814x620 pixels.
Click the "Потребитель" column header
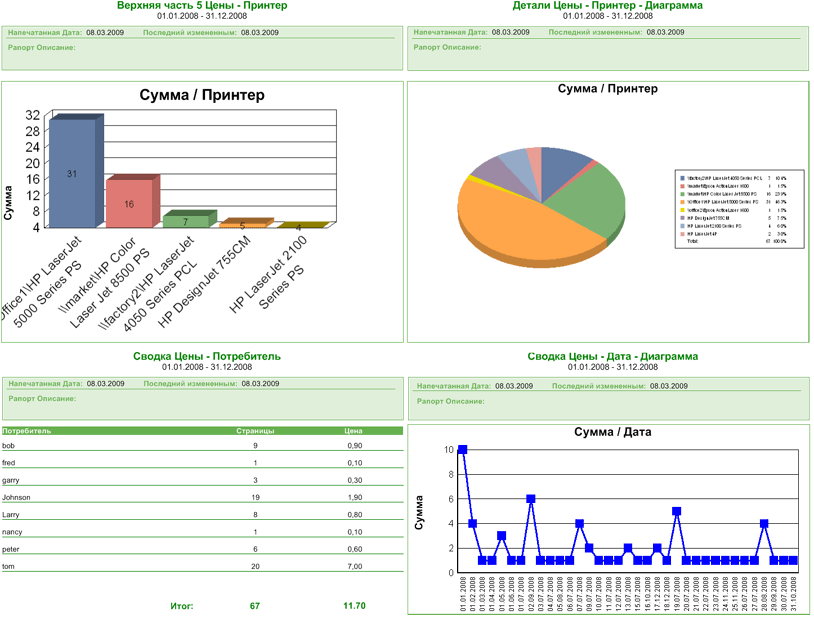pos(26,431)
